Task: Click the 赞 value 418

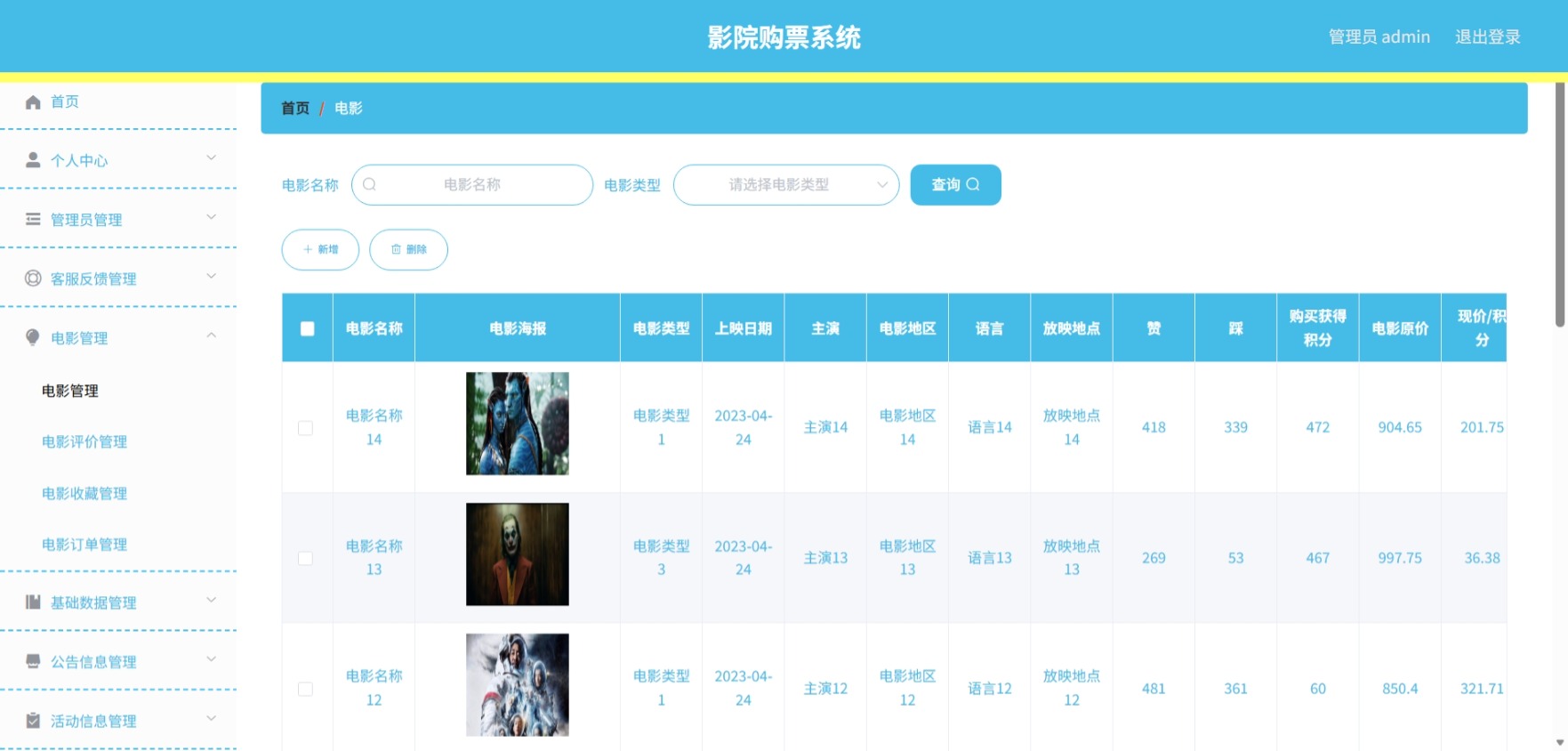Action: tap(1154, 427)
